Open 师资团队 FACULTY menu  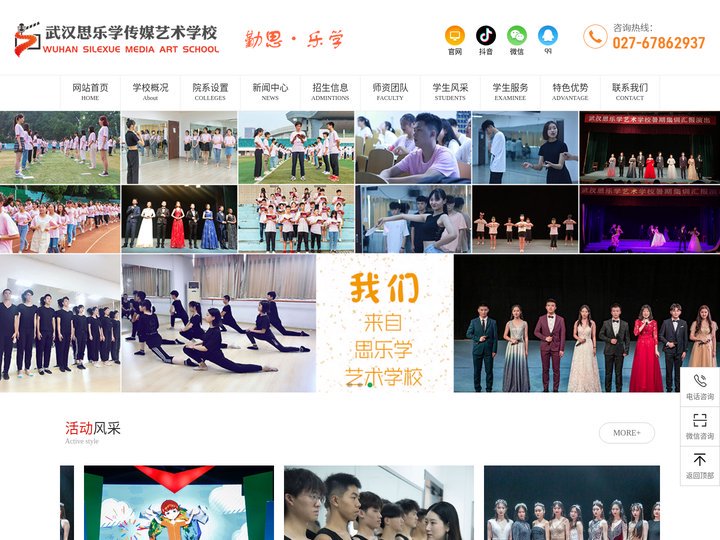pyautogui.click(x=390, y=91)
